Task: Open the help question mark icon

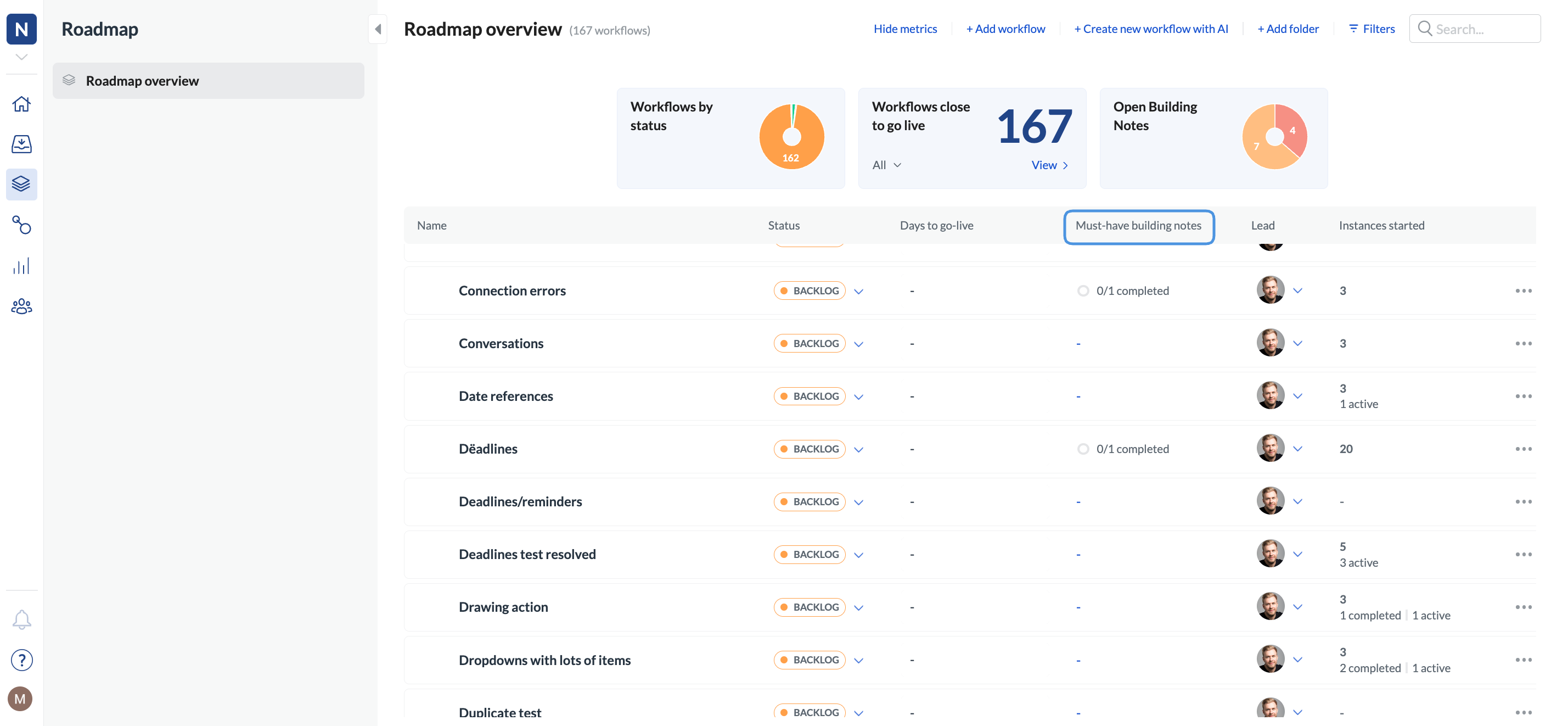Action: [21, 660]
